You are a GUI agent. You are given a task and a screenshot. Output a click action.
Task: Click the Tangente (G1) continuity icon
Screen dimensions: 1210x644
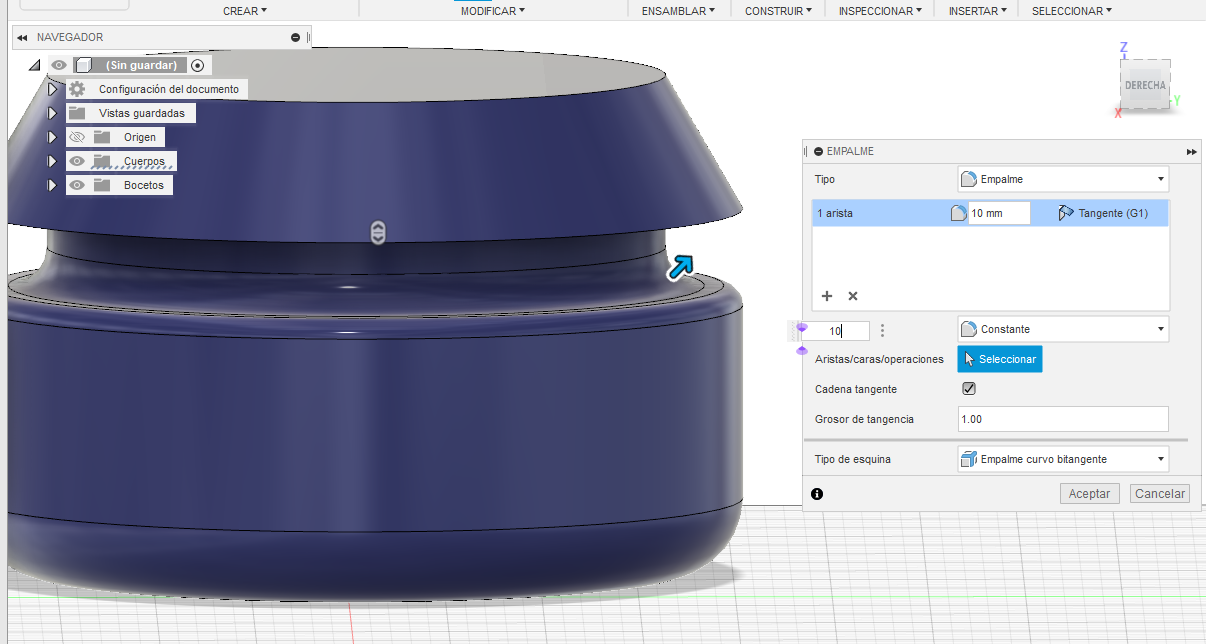(1066, 213)
